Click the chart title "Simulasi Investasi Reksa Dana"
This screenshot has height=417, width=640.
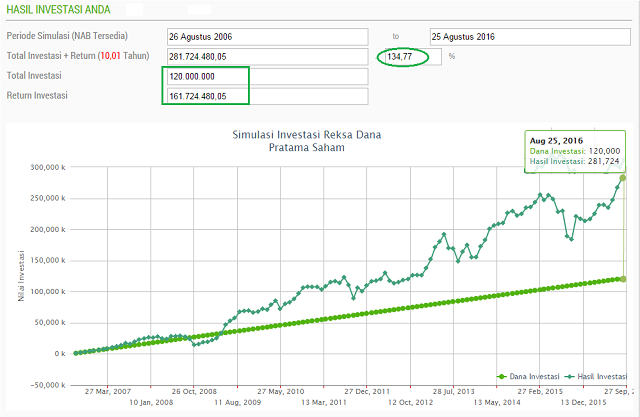pyautogui.click(x=306, y=134)
